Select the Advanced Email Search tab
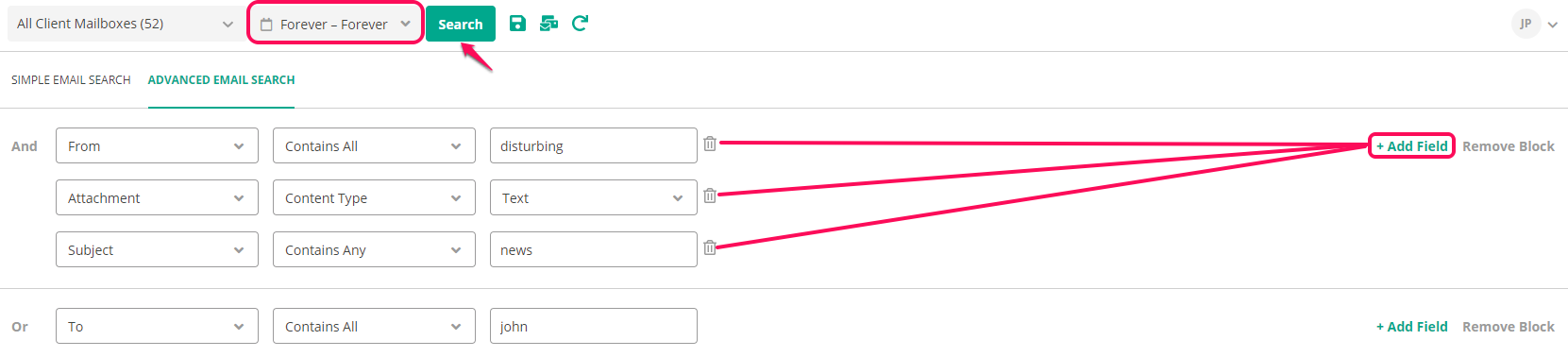The image size is (1568, 357). (222, 80)
